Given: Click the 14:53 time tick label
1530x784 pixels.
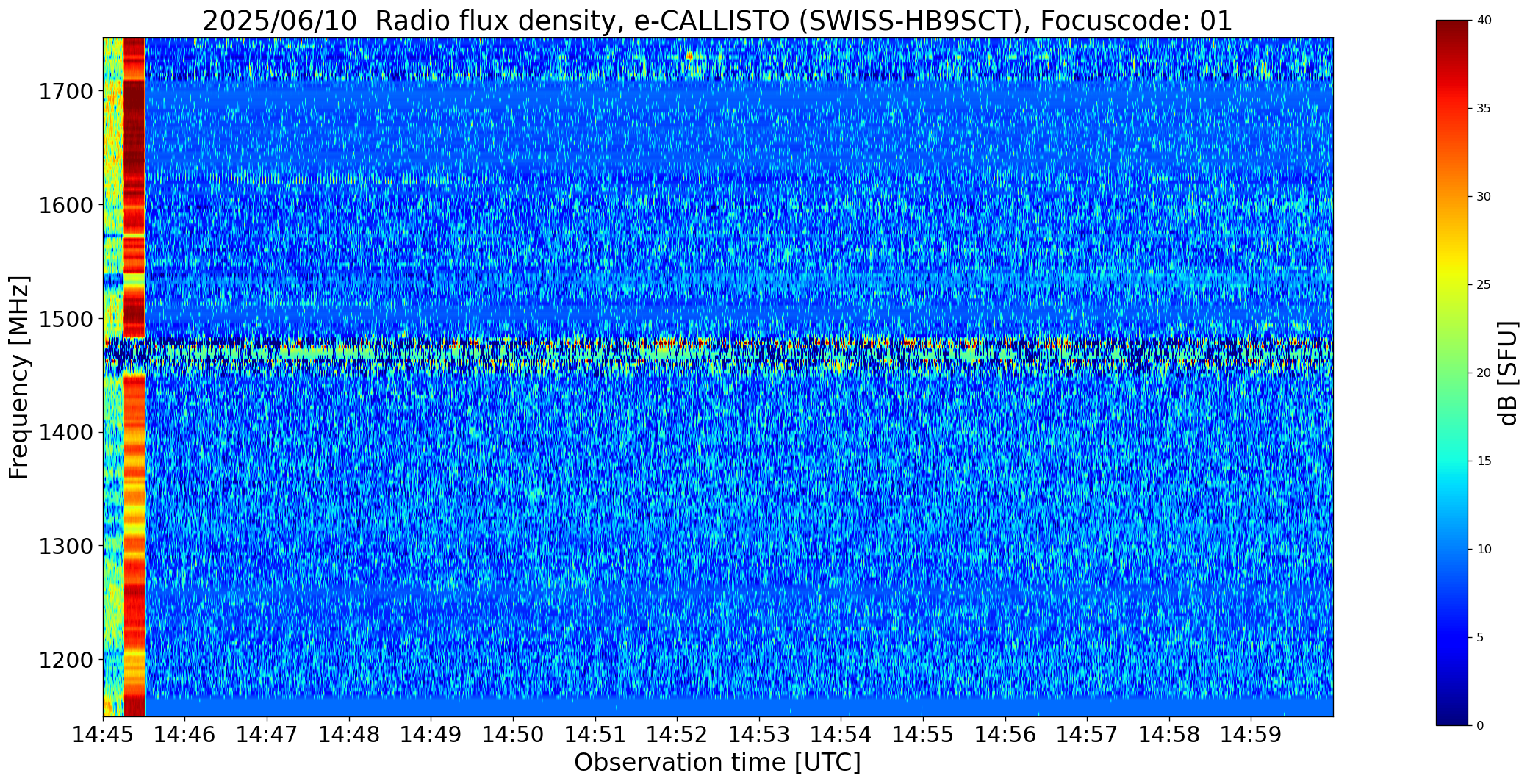Looking at the screenshot, I should (759, 734).
